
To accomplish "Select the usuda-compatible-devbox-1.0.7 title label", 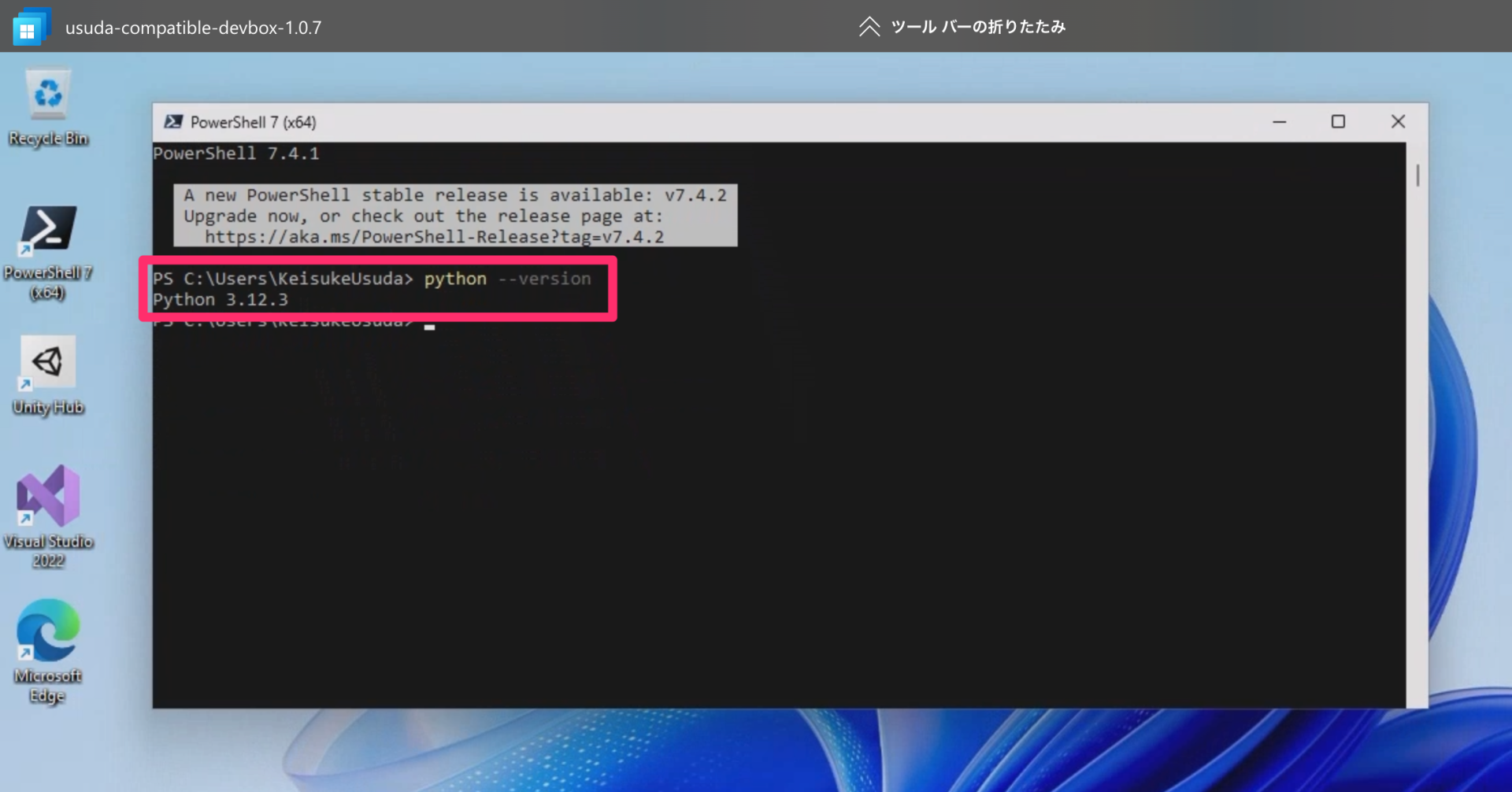I will (194, 26).
